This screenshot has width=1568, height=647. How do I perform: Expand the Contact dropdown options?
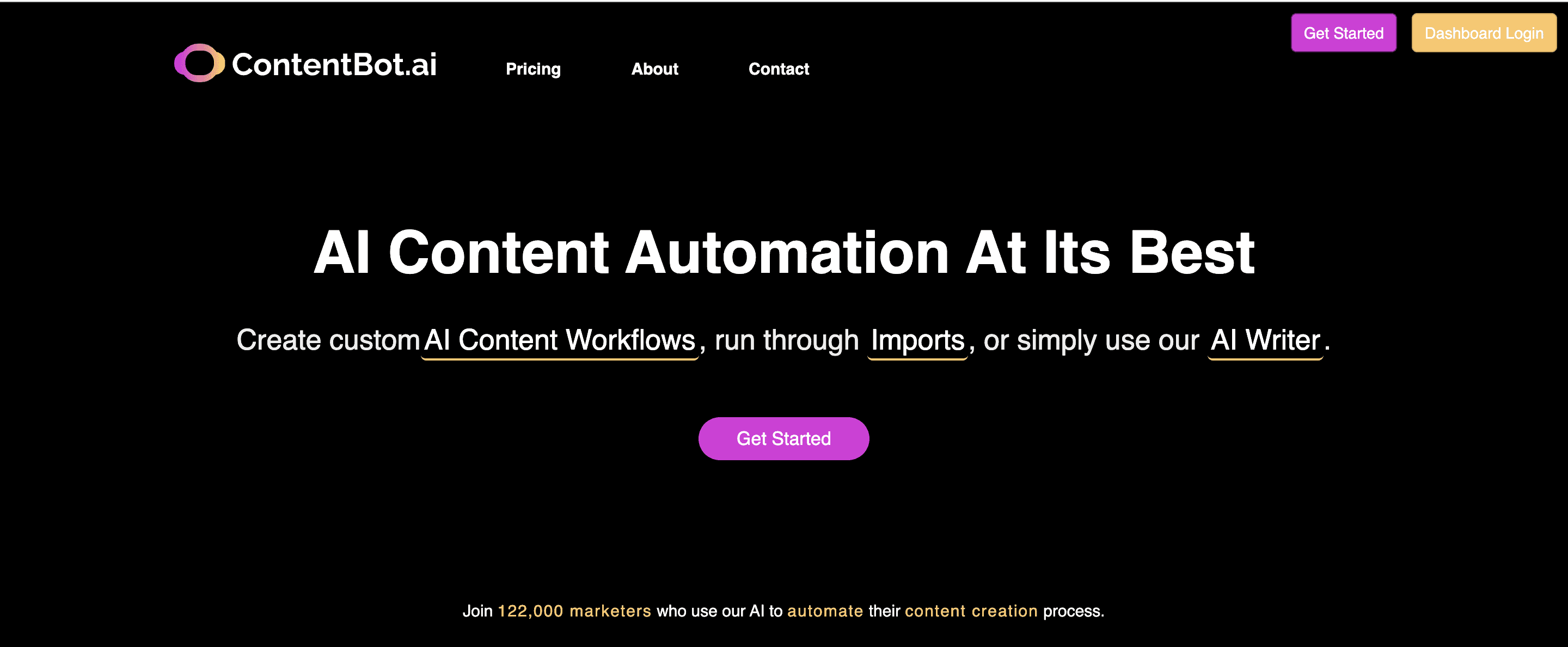(x=779, y=69)
